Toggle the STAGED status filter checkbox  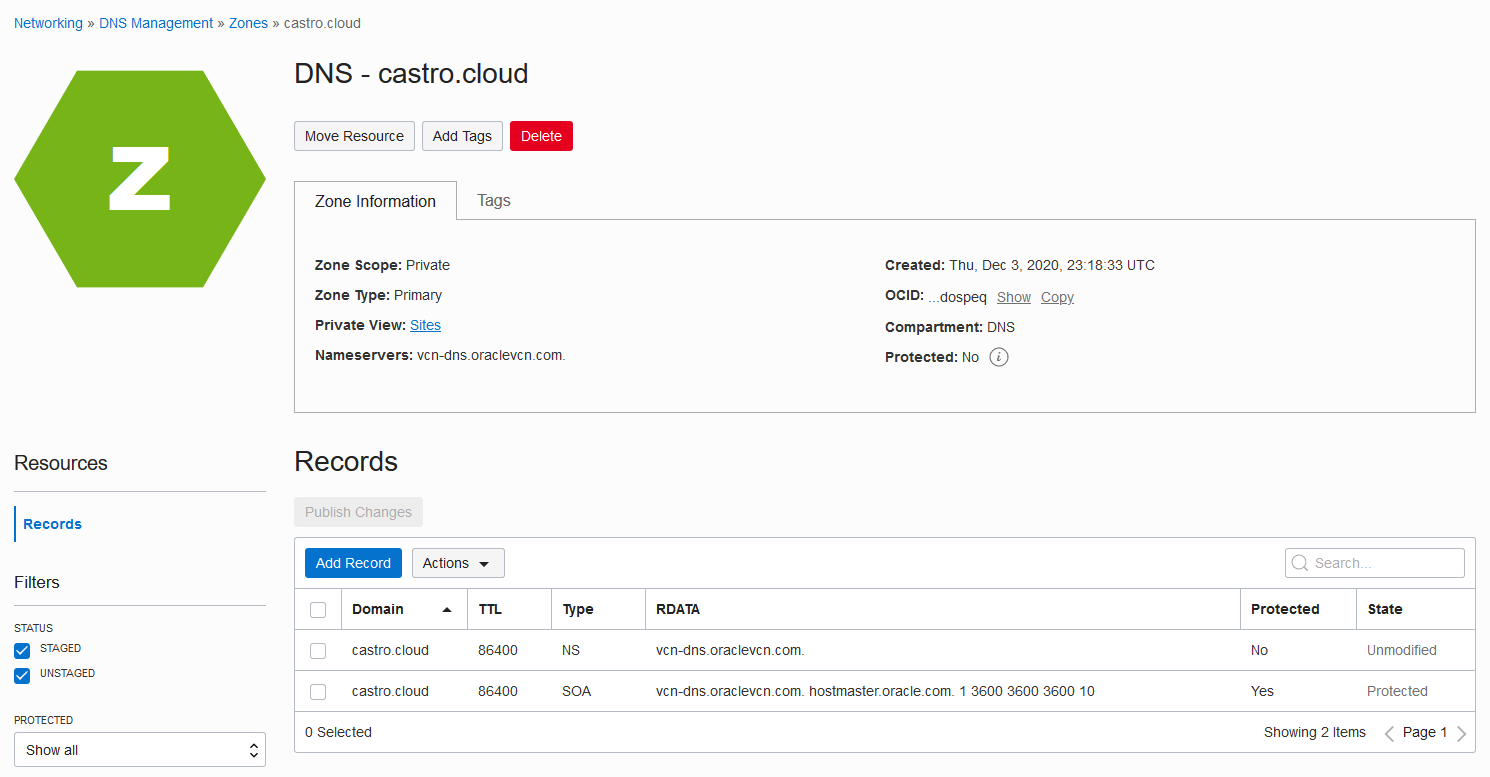22,651
